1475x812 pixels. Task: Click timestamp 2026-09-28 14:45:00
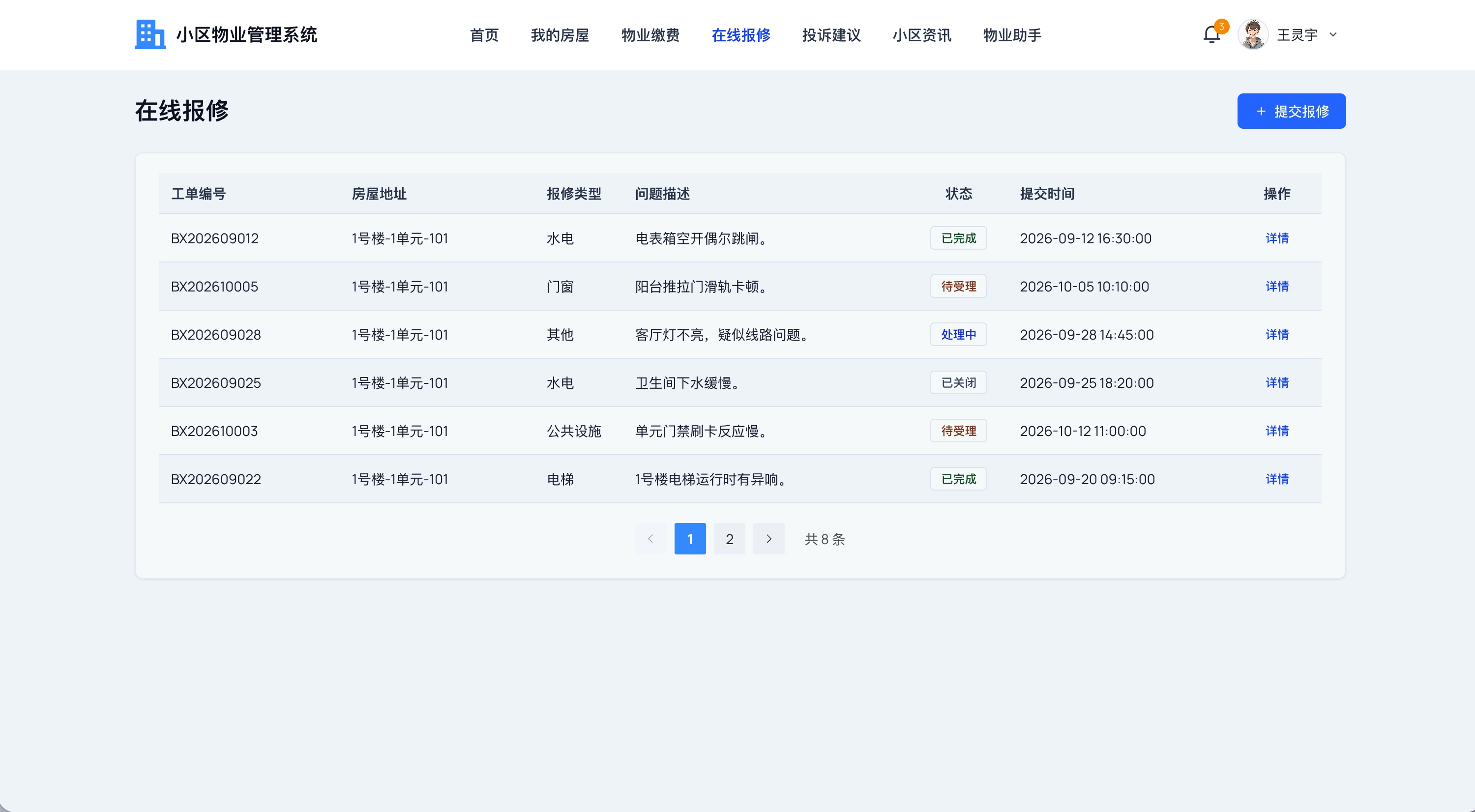click(1086, 334)
